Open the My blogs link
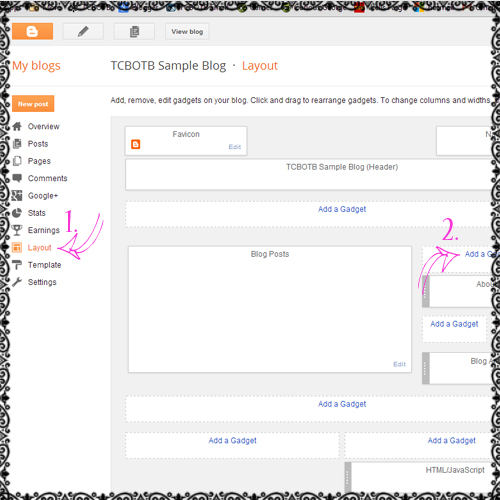The width and height of the screenshot is (500, 500). click(36, 65)
